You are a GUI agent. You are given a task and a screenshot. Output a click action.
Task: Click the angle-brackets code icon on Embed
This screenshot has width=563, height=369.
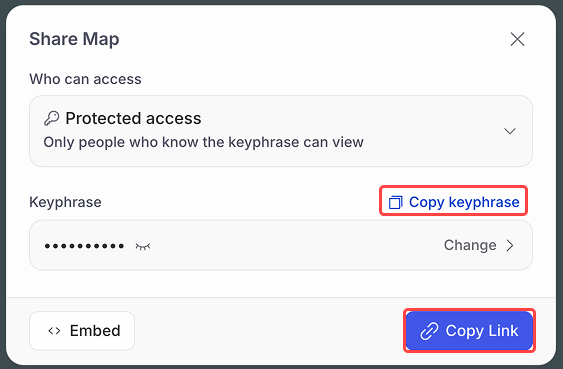click(x=54, y=331)
